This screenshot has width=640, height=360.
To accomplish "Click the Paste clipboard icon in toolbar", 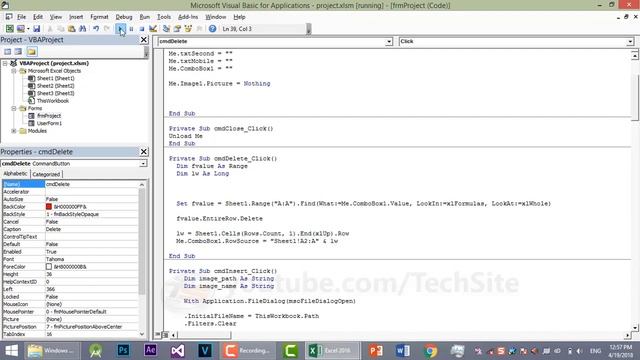I will (71, 29).
